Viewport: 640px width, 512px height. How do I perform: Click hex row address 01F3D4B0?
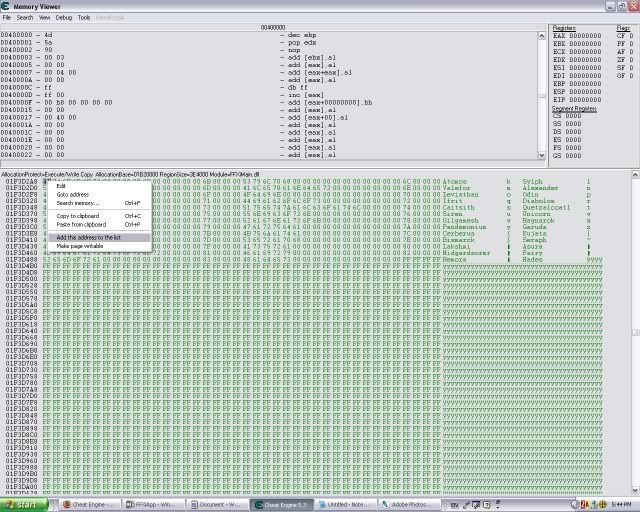pyautogui.click(x=22, y=266)
